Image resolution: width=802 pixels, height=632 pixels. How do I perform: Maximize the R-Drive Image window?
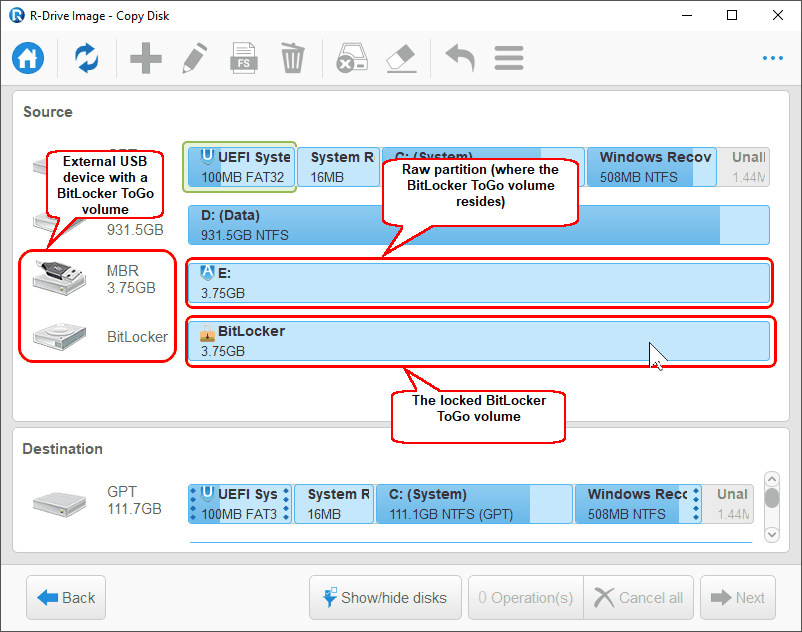tap(732, 15)
